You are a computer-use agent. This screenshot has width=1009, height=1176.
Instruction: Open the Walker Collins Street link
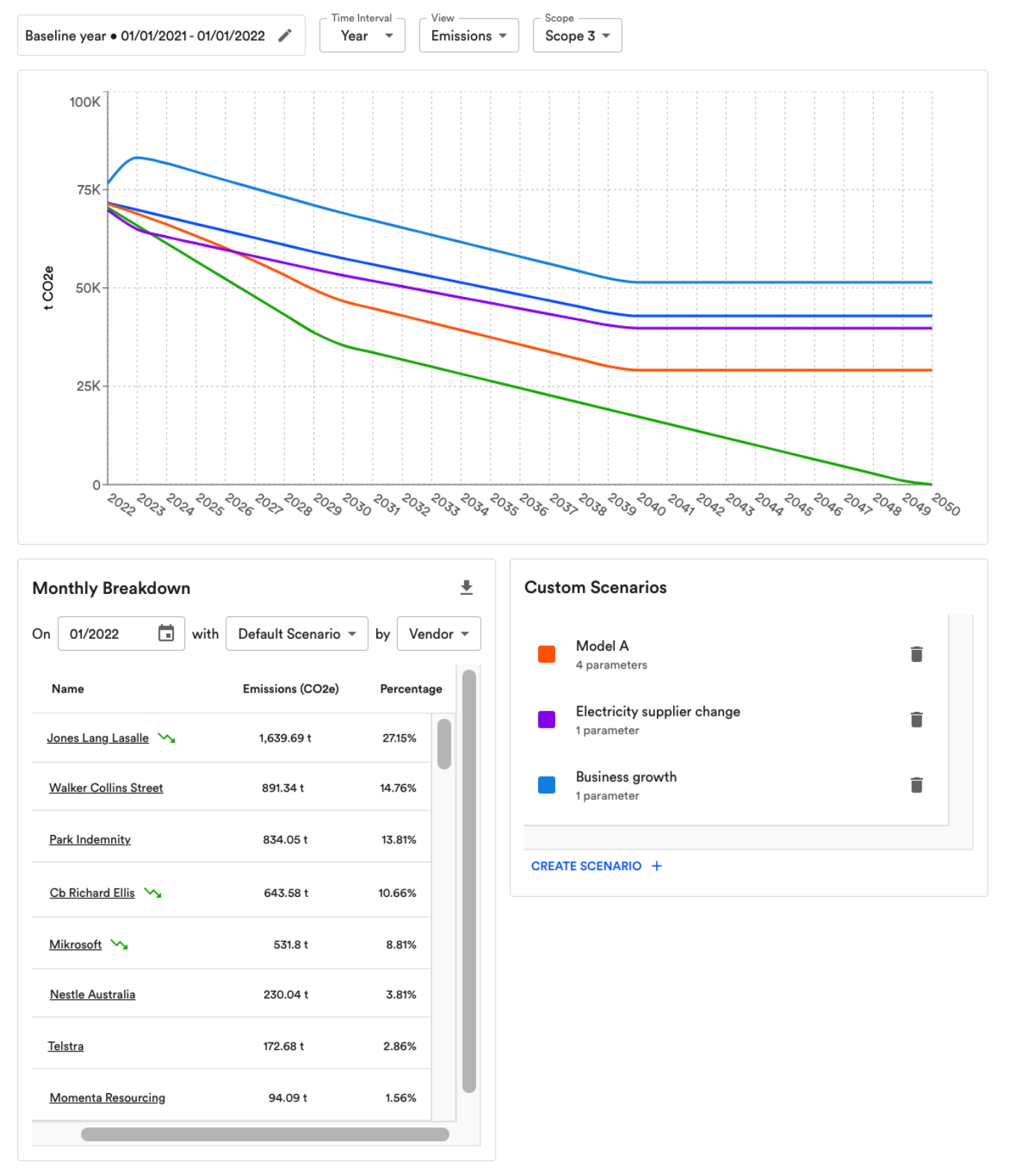106,788
